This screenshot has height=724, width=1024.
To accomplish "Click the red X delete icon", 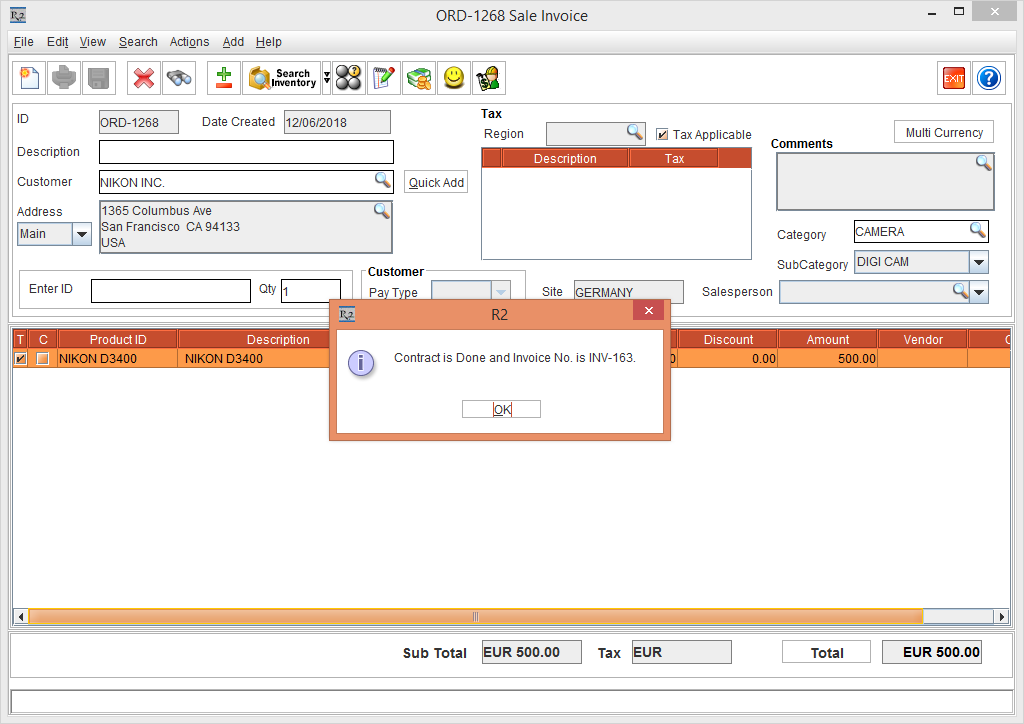I will tap(144, 78).
